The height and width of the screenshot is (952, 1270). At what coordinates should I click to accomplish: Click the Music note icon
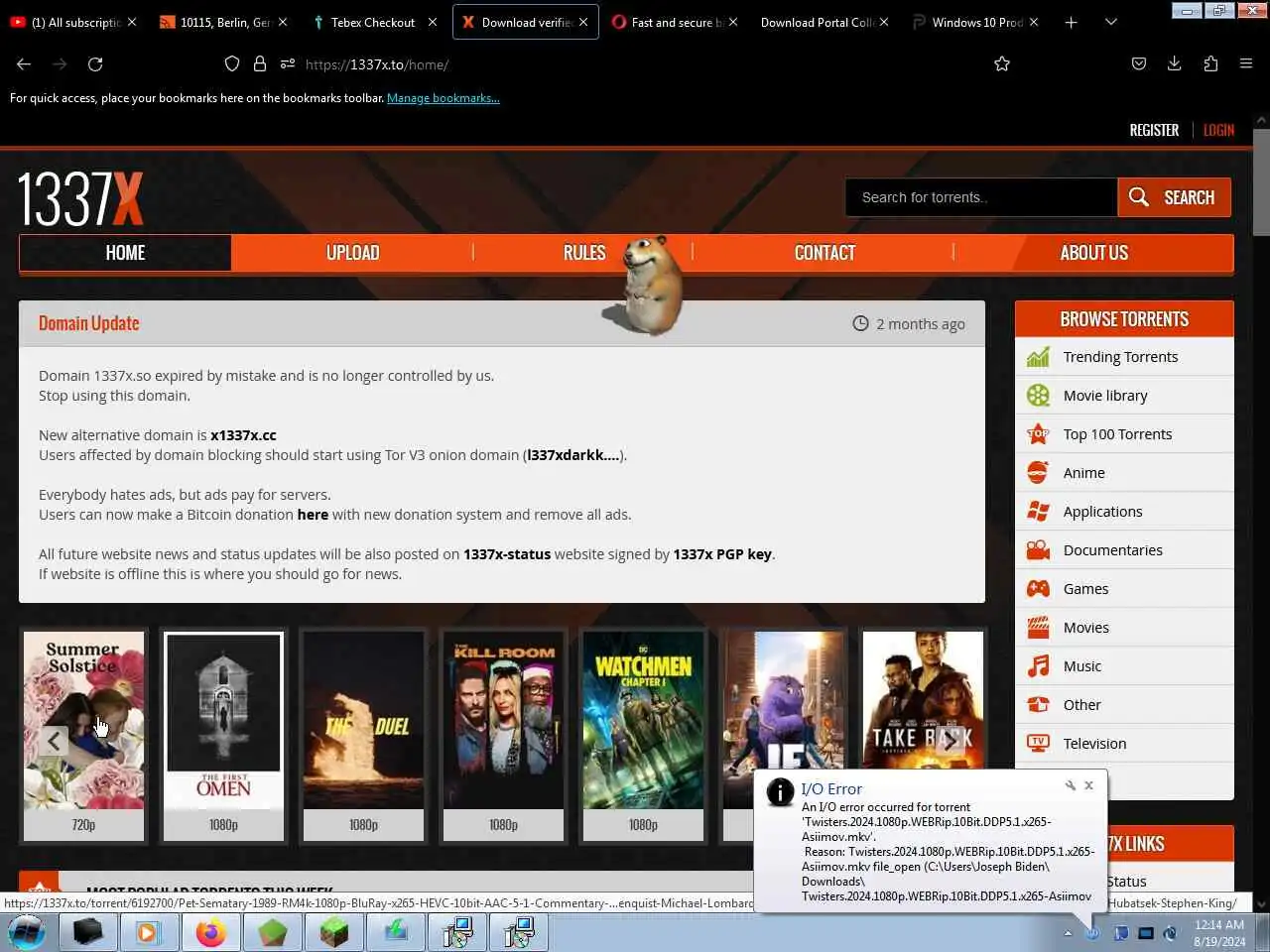(x=1038, y=666)
